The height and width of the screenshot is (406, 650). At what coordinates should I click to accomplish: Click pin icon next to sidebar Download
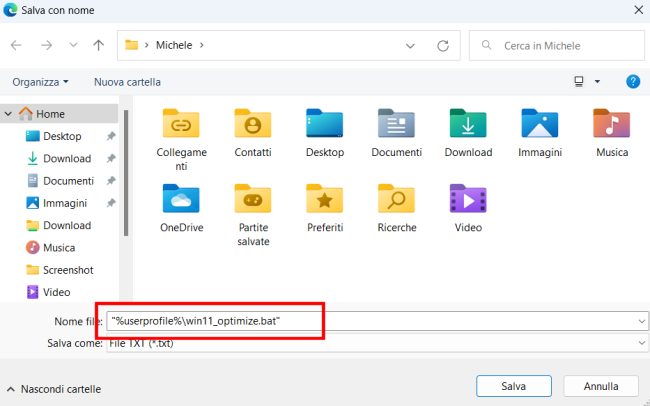coord(111,158)
